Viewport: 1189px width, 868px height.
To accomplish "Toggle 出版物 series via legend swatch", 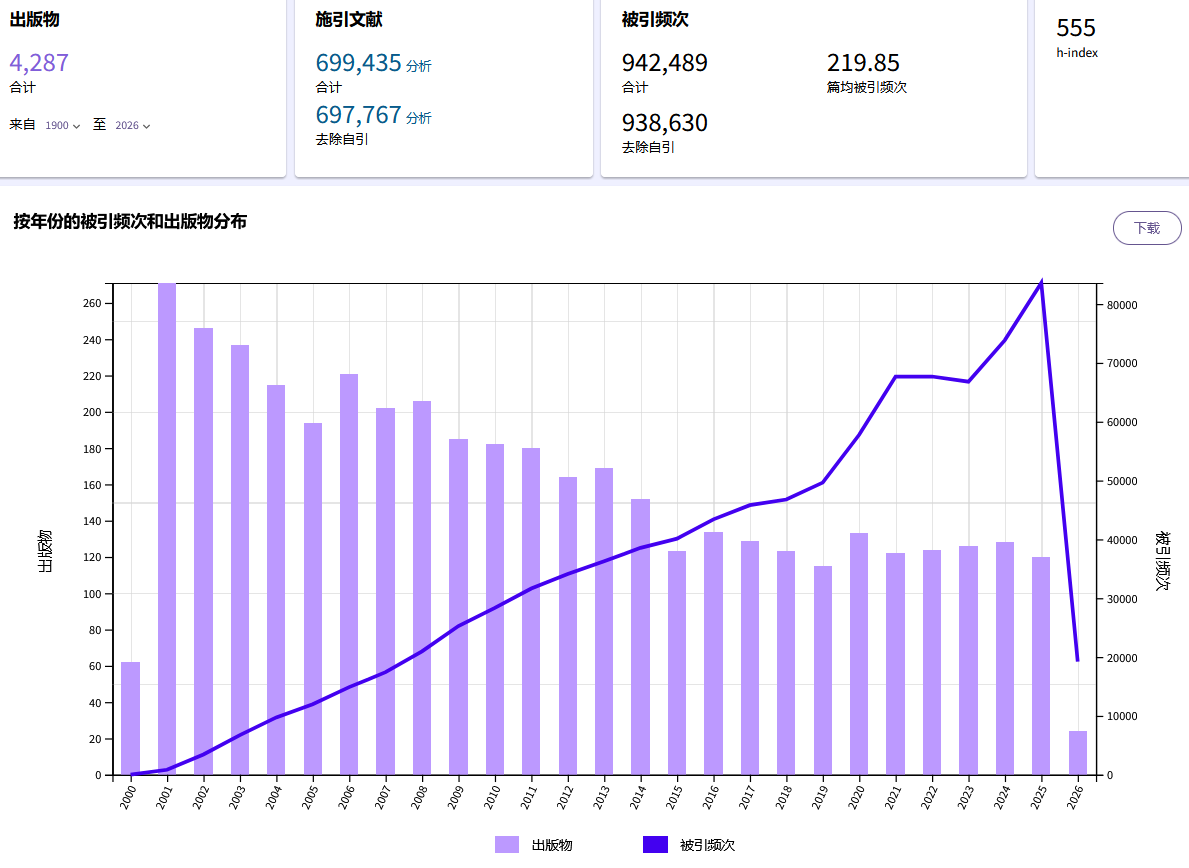I will point(507,845).
